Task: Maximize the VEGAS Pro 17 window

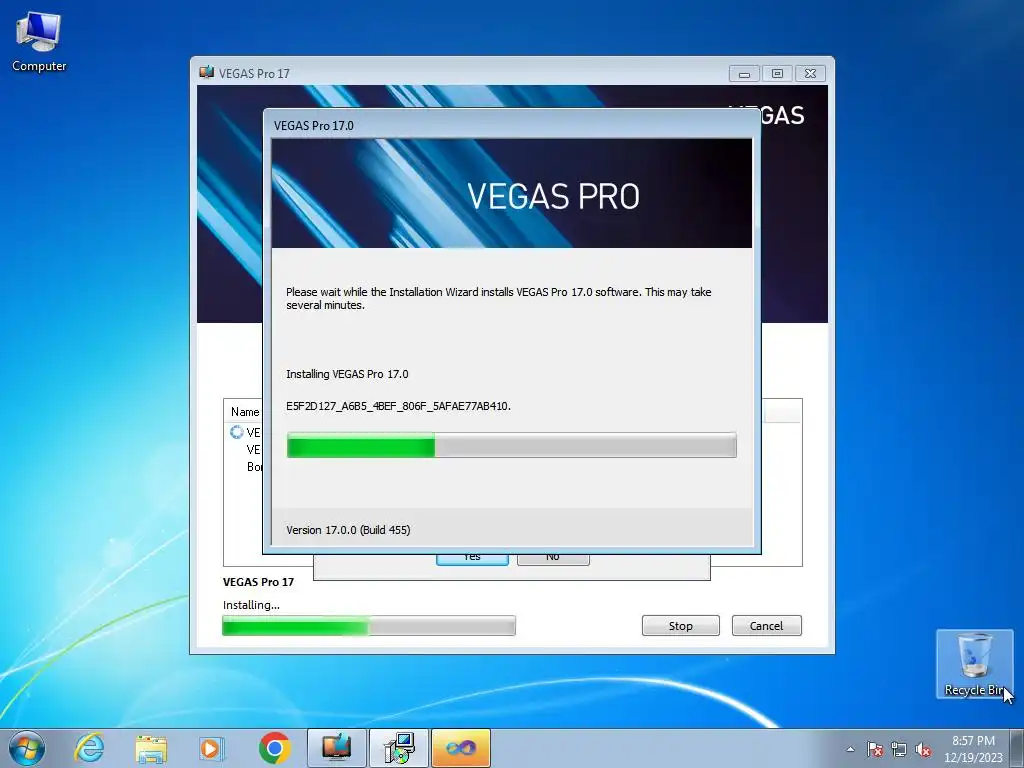Action: point(777,74)
